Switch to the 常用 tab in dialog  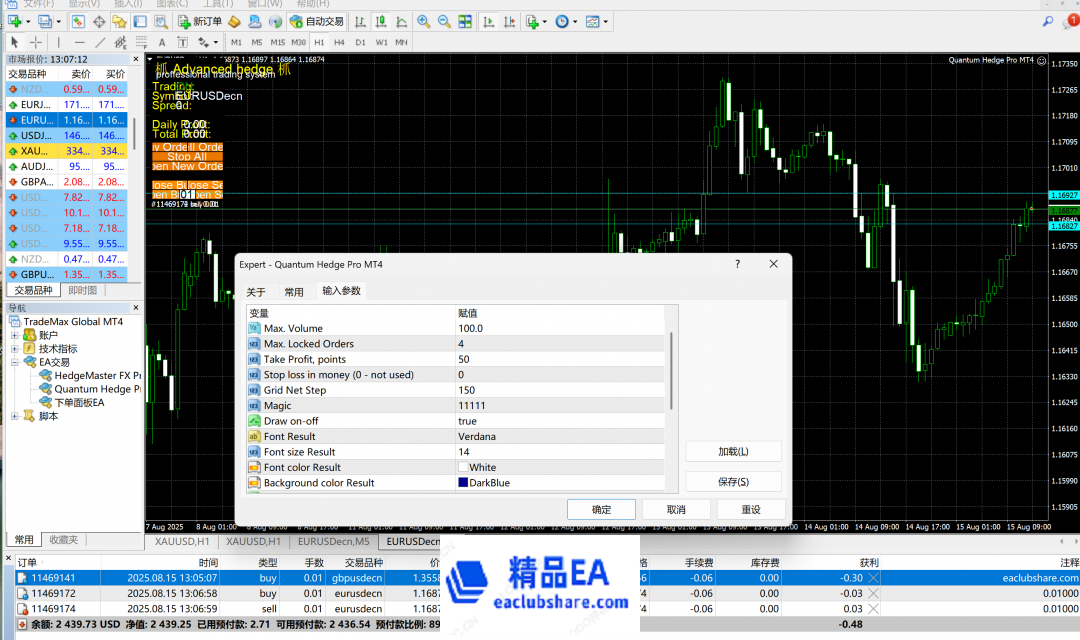tap(293, 292)
